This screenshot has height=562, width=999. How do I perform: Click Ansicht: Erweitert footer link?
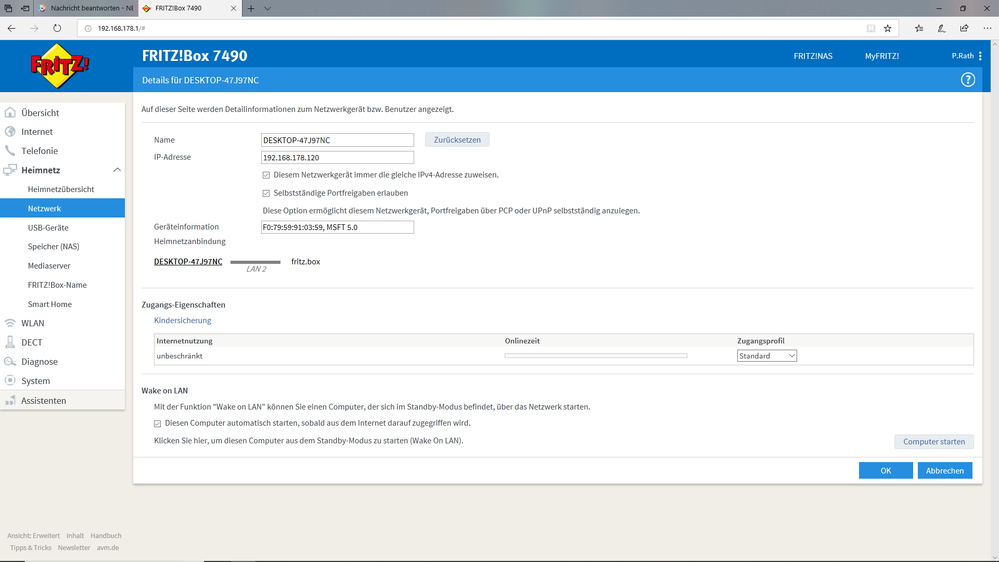pyautogui.click(x=33, y=536)
